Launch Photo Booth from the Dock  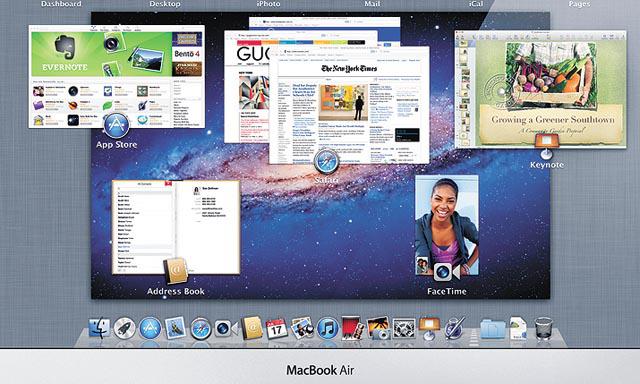352,328
